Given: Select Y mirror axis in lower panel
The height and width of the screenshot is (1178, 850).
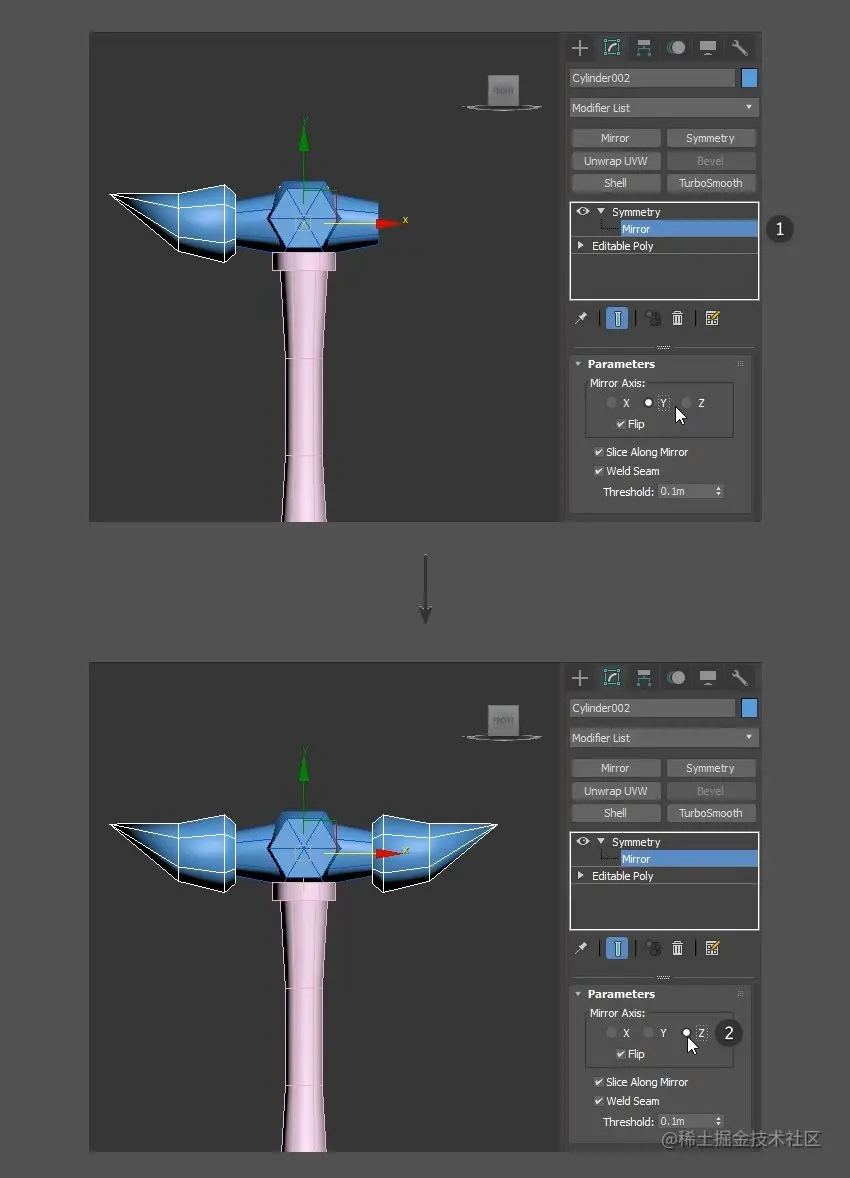Looking at the screenshot, I should point(648,1033).
